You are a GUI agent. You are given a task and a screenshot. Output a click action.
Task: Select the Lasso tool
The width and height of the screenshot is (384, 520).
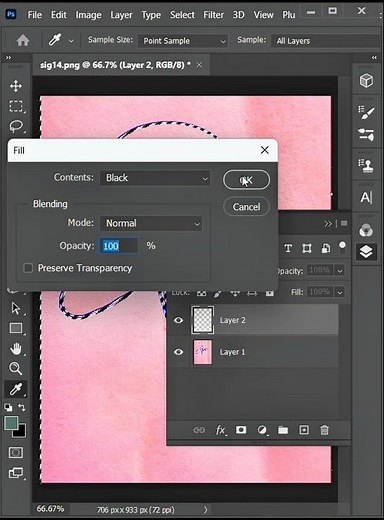click(16, 126)
